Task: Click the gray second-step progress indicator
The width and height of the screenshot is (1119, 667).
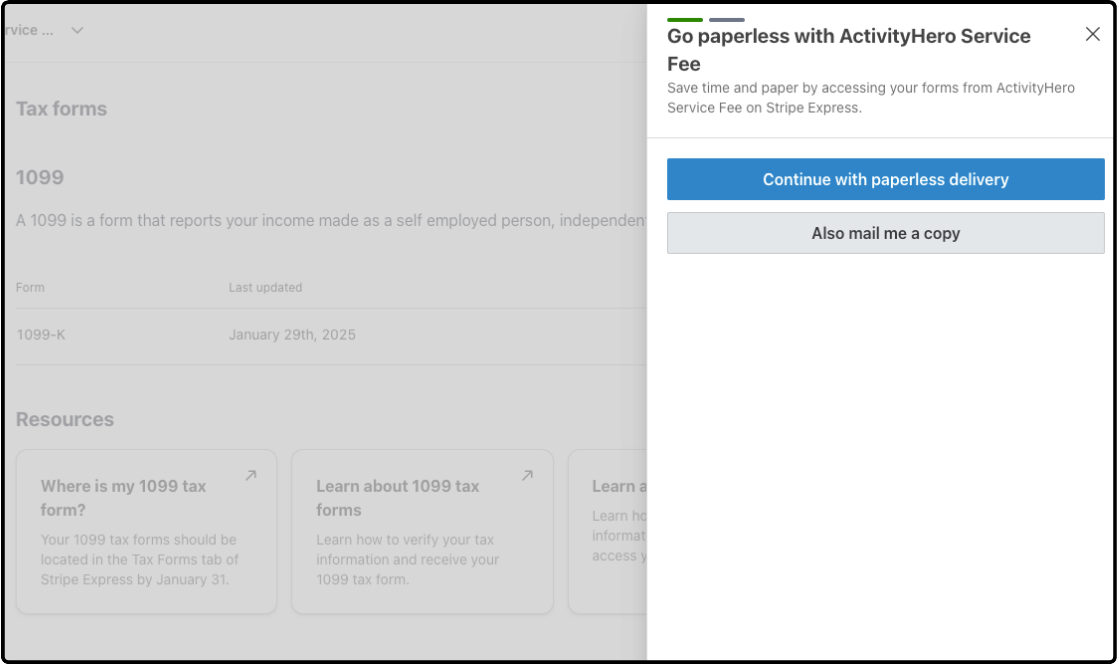Action: pos(726,20)
